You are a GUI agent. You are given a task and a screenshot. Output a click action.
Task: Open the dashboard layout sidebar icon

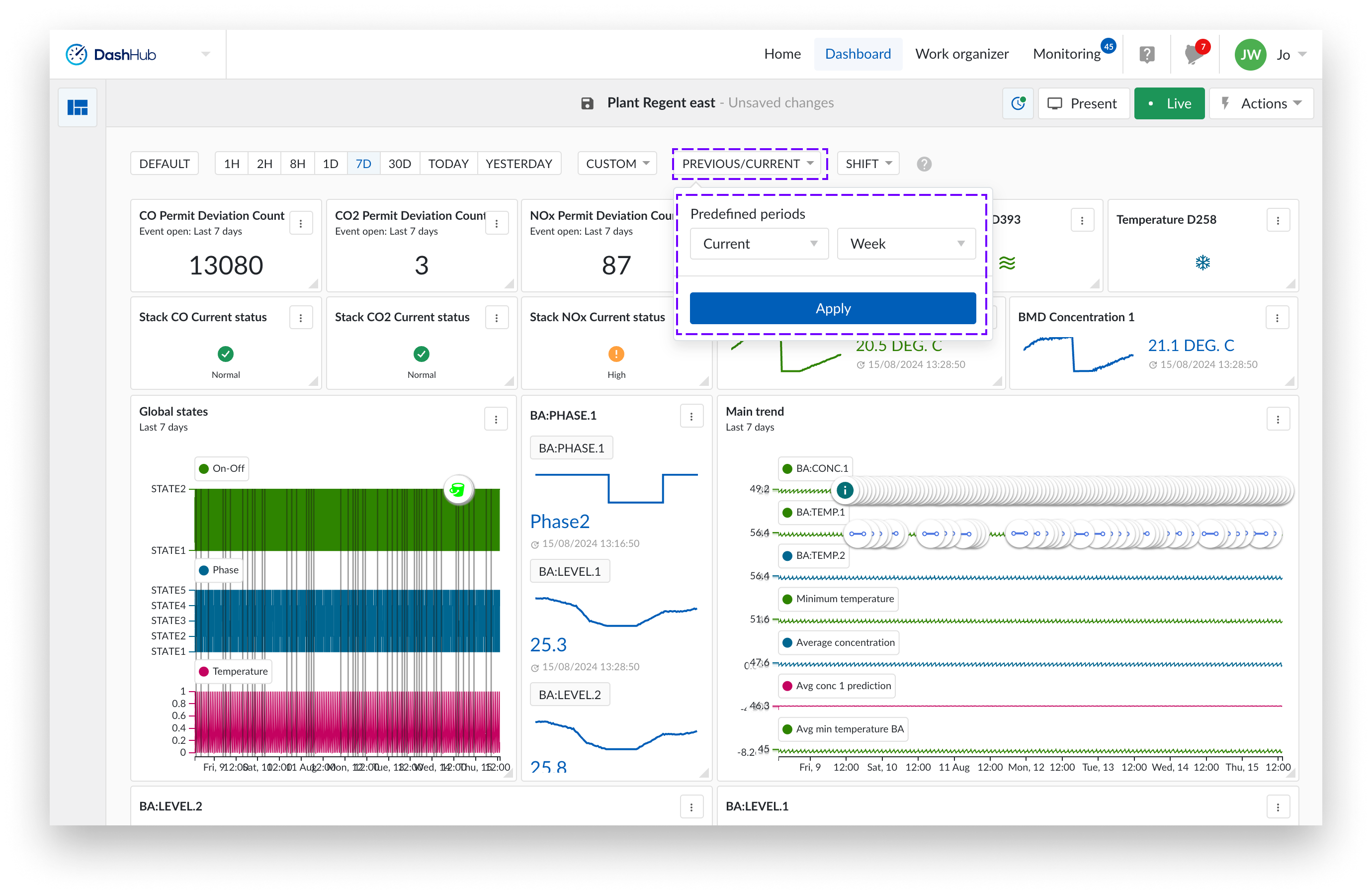[x=77, y=107]
